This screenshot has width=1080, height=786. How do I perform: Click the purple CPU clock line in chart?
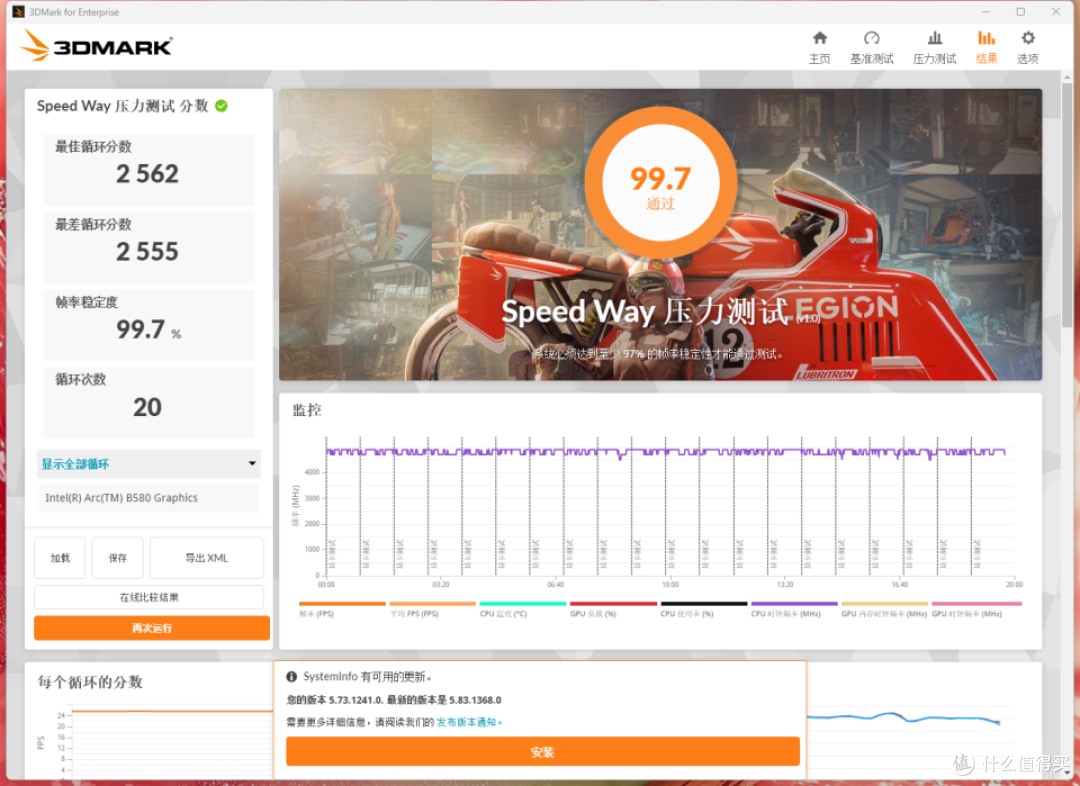click(x=665, y=452)
